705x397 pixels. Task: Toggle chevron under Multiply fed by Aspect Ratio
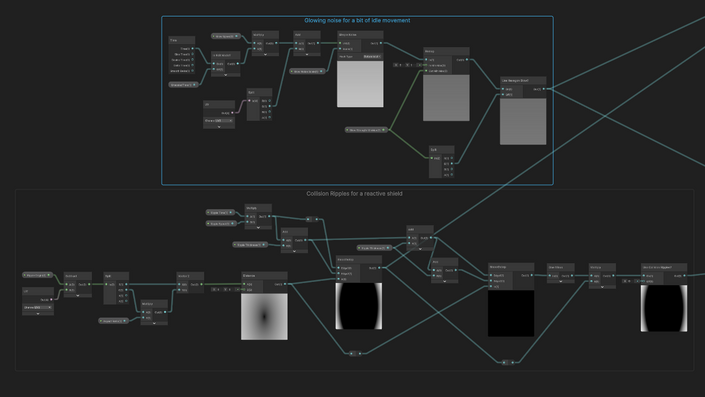click(x=154, y=323)
